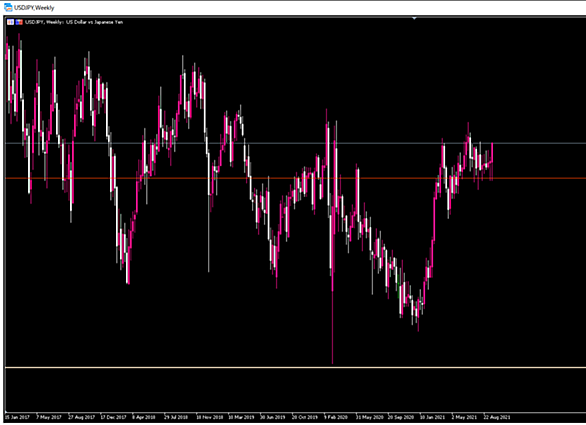
Task: Click the 10 Jan 2021 date label
Action: tap(432, 417)
